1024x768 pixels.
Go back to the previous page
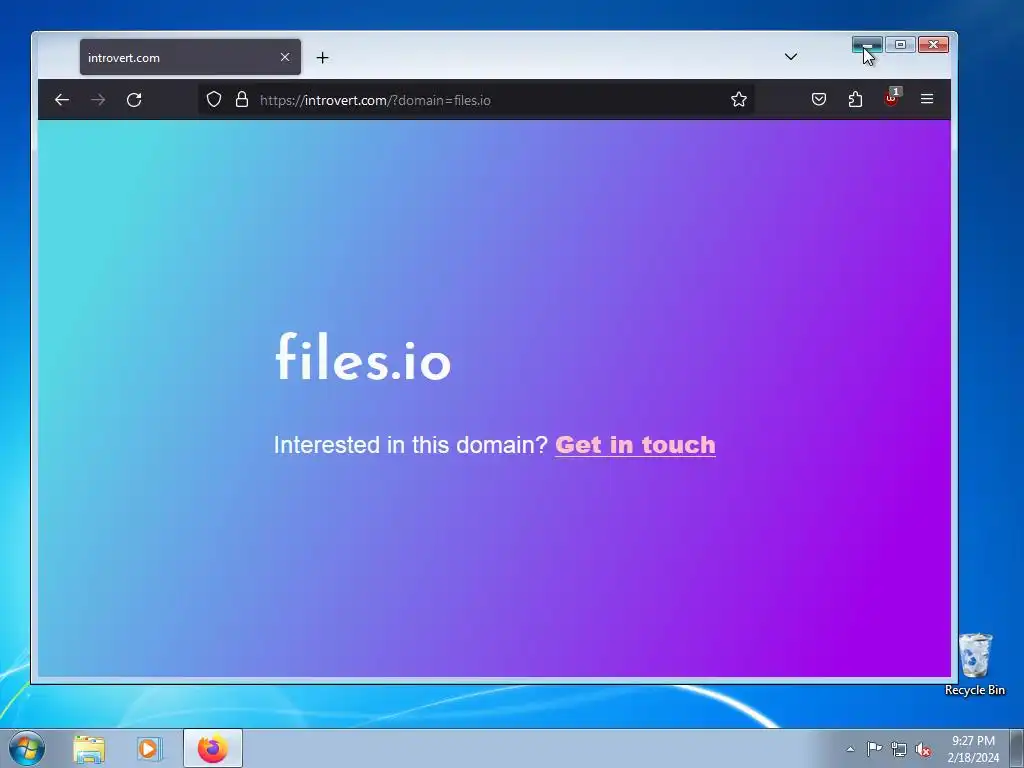pyautogui.click(x=62, y=100)
